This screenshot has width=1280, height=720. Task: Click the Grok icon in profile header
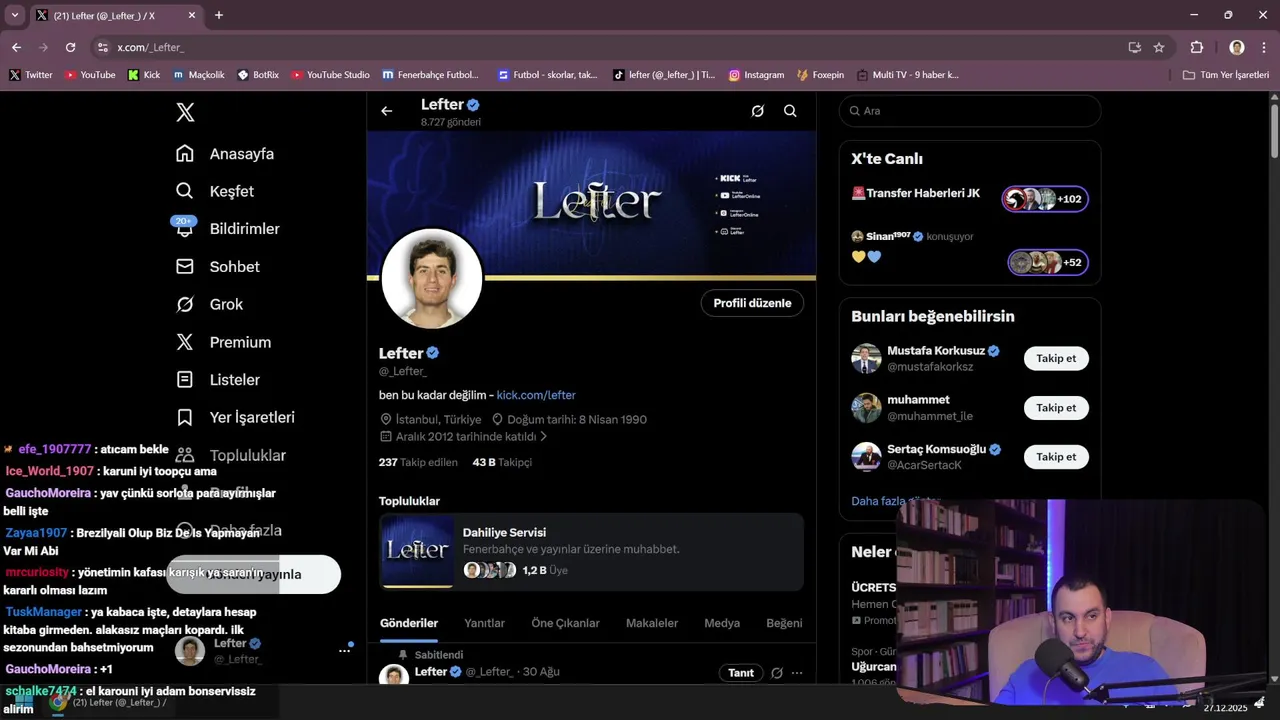coord(758,111)
